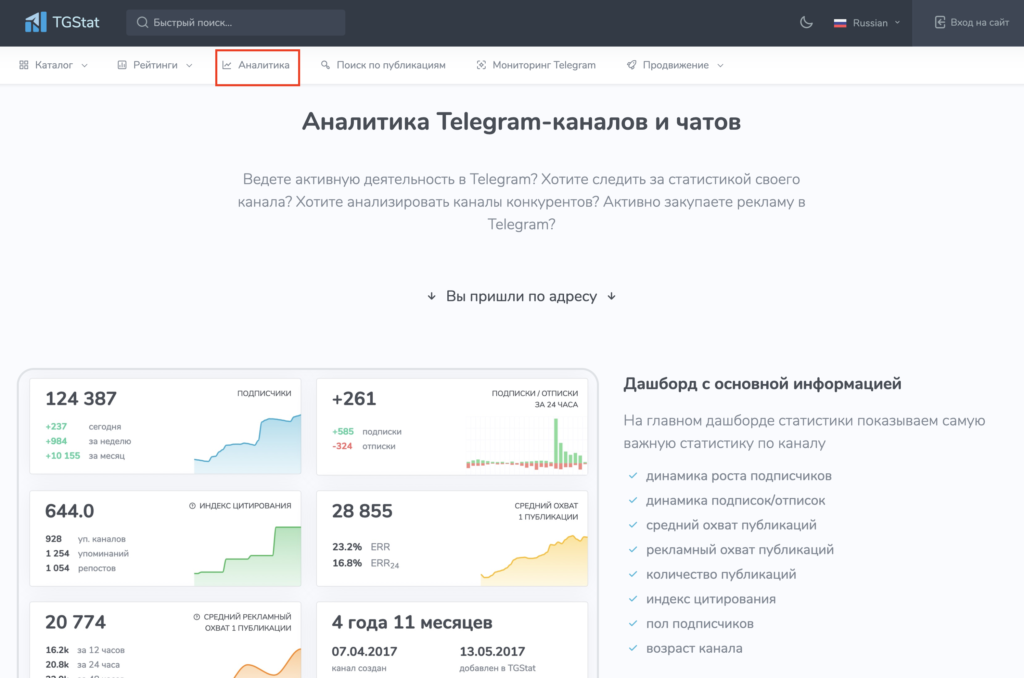Click the Продвижение rocket icon
The height and width of the screenshot is (678, 1024).
point(632,65)
